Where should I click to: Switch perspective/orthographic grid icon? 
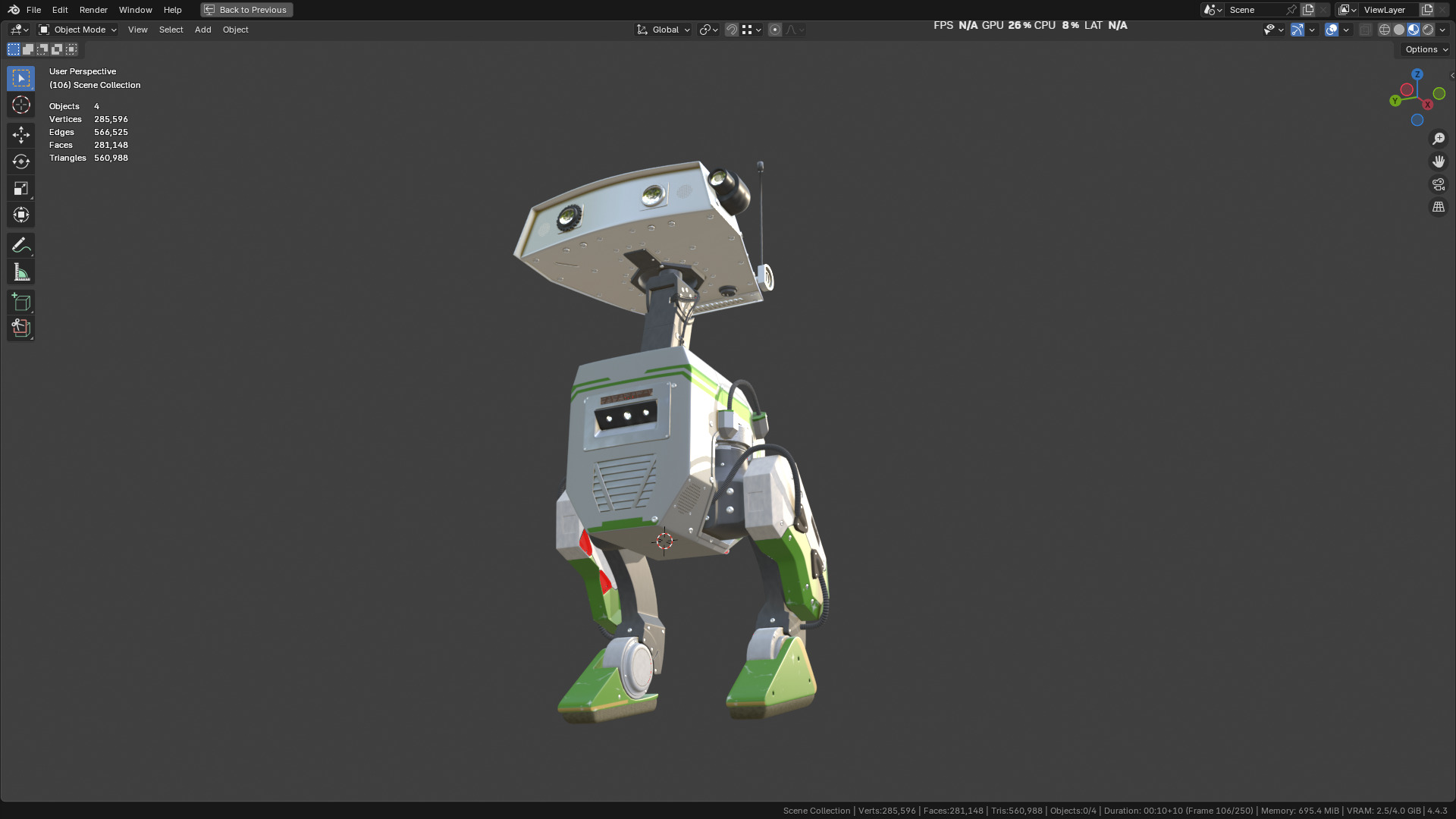pos(1438,207)
